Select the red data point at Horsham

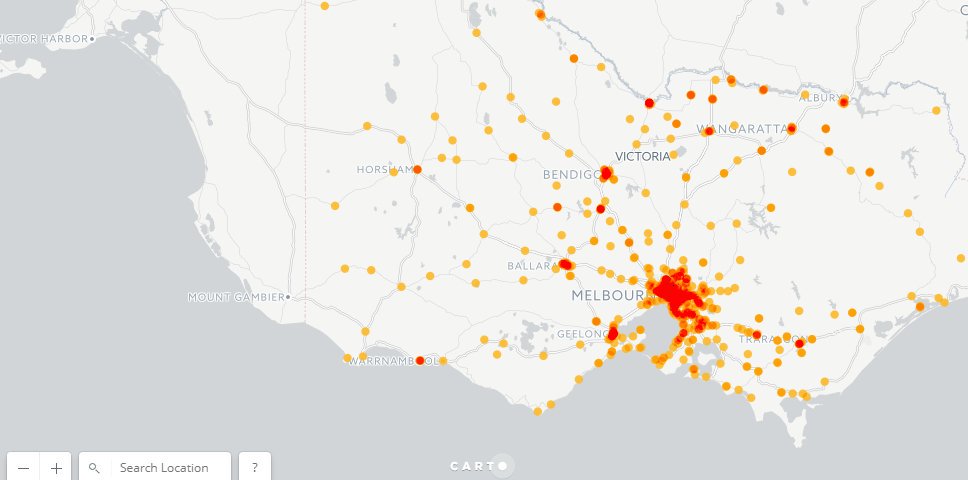click(417, 169)
